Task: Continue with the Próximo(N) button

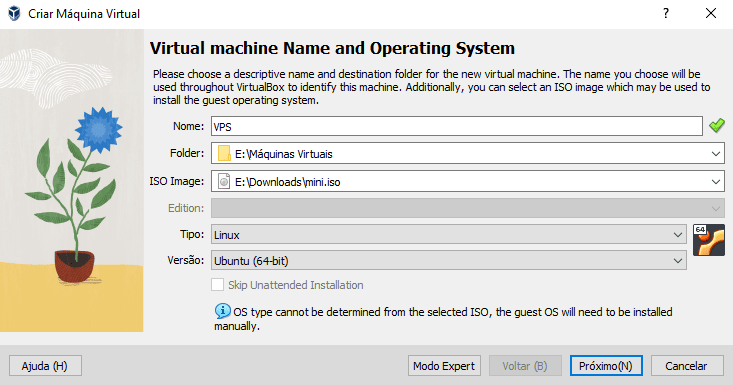Action: [606, 365]
